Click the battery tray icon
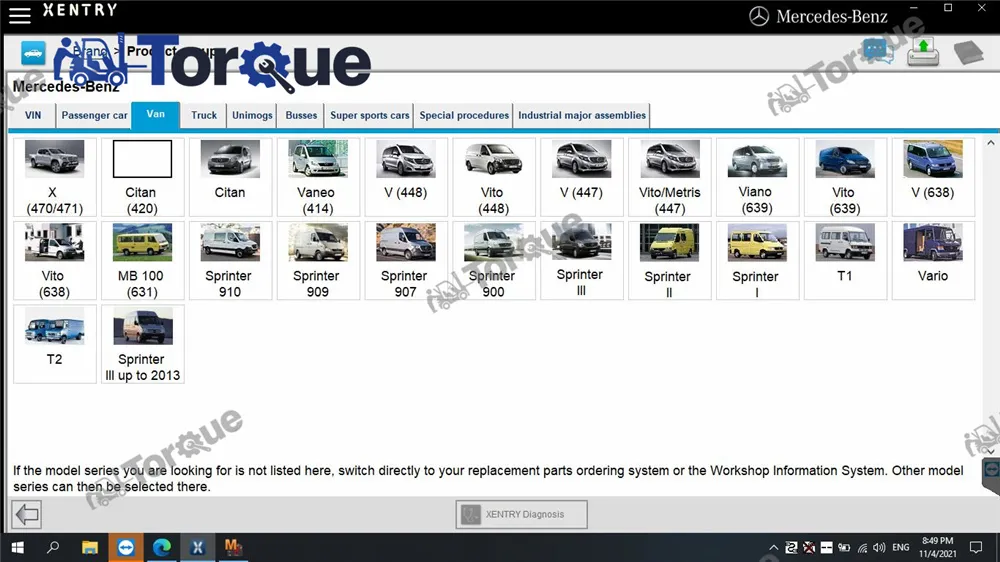 844,547
